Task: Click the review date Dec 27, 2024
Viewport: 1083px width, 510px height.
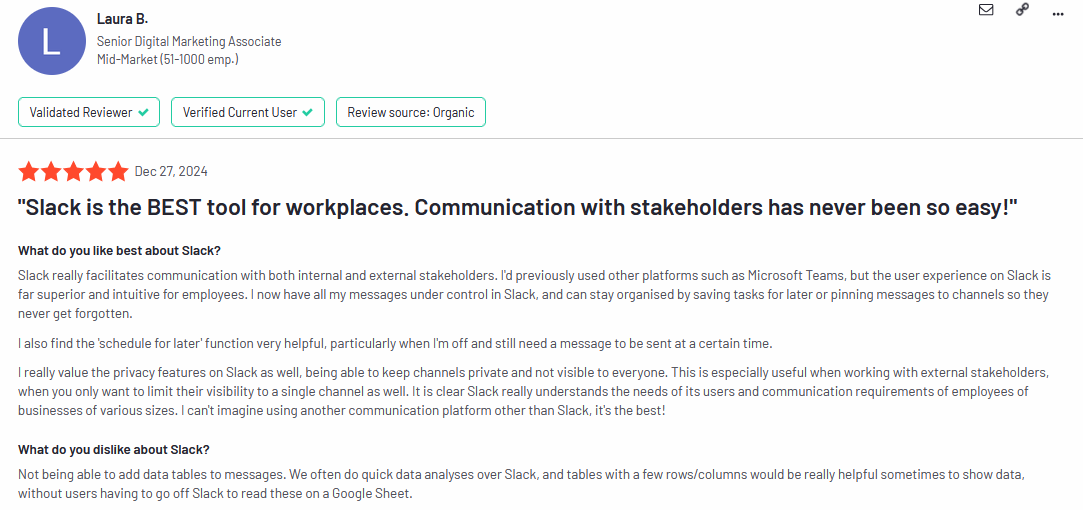Action: [171, 171]
